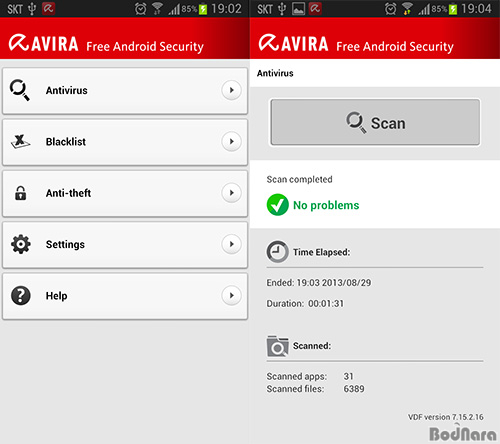Image resolution: width=500 pixels, height=444 pixels.
Task: Select the Anti-theft menu entry label
Action: [68, 193]
